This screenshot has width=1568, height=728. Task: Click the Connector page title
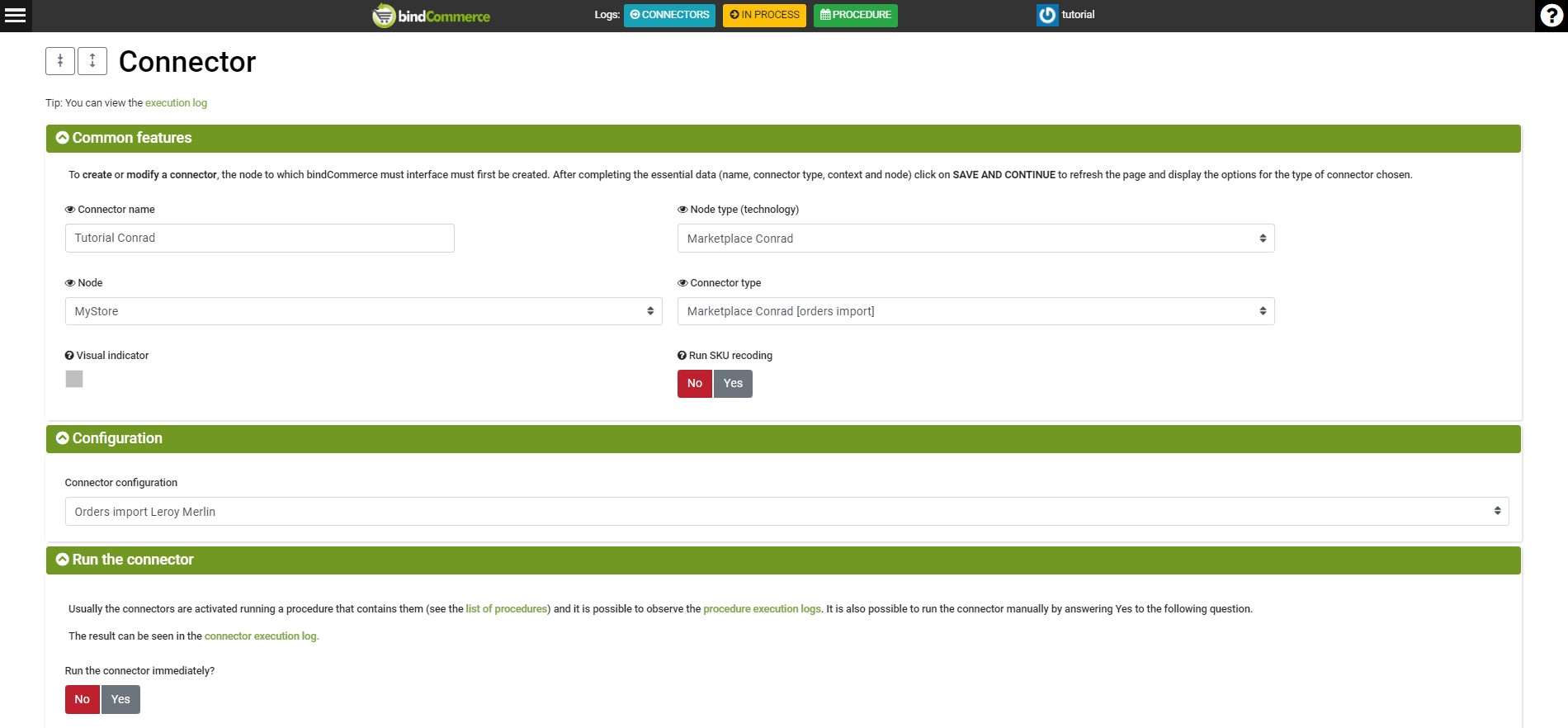(x=187, y=62)
